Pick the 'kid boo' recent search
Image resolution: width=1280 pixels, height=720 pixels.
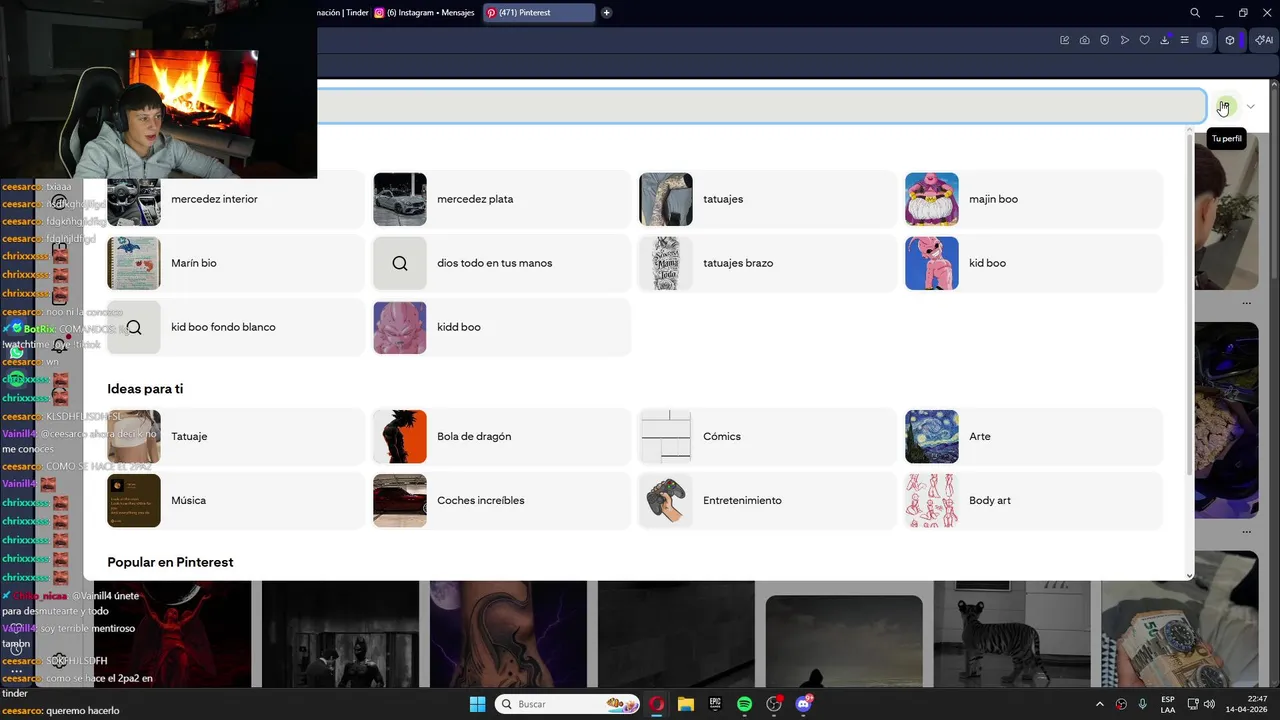[1034, 263]
